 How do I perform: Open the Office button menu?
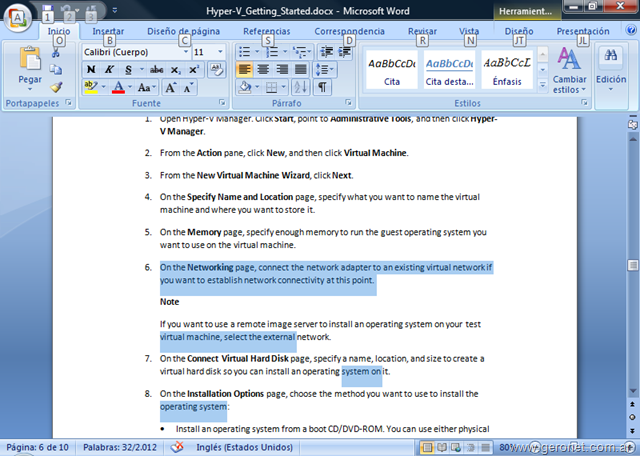point(18,18)
